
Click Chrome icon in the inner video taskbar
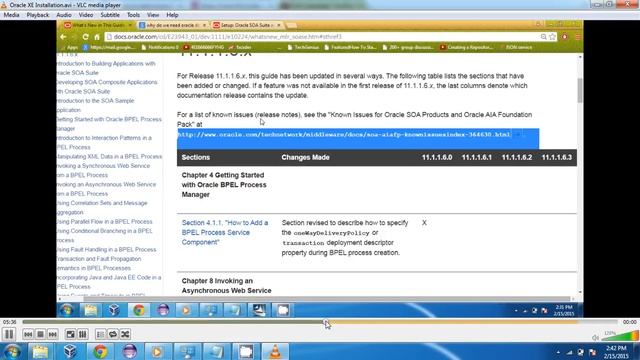click(x=138, y=310)
